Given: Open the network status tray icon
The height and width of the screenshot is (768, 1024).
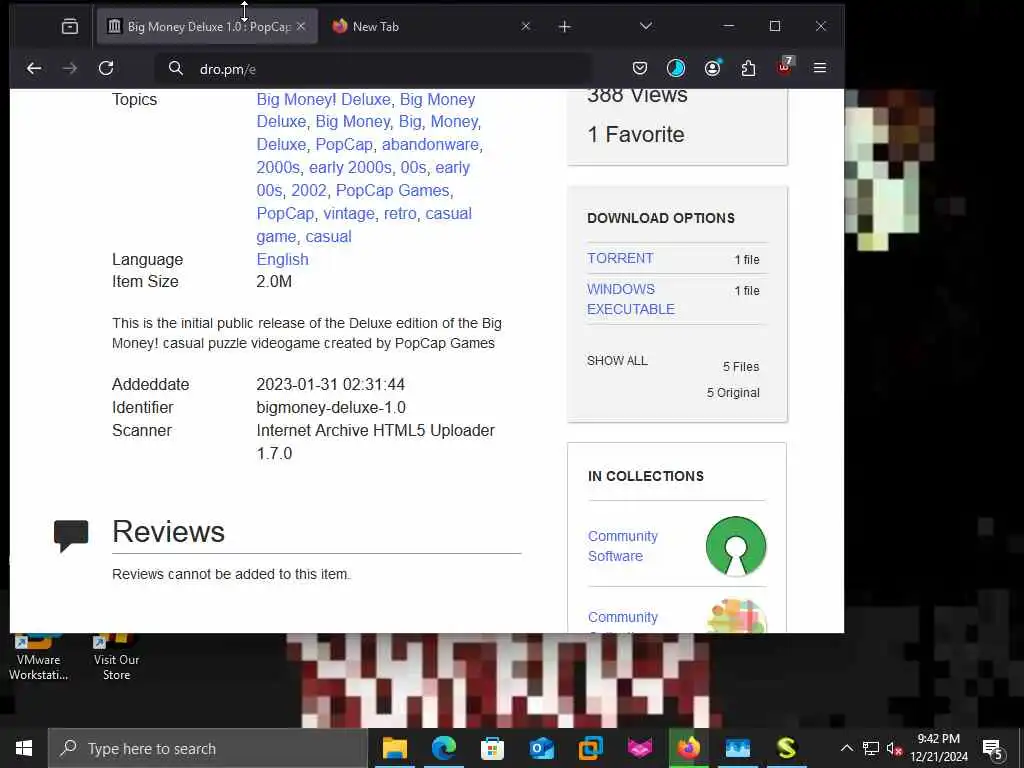Looking at the screenshot, I should pyautogui.click(x=871, y=748).
